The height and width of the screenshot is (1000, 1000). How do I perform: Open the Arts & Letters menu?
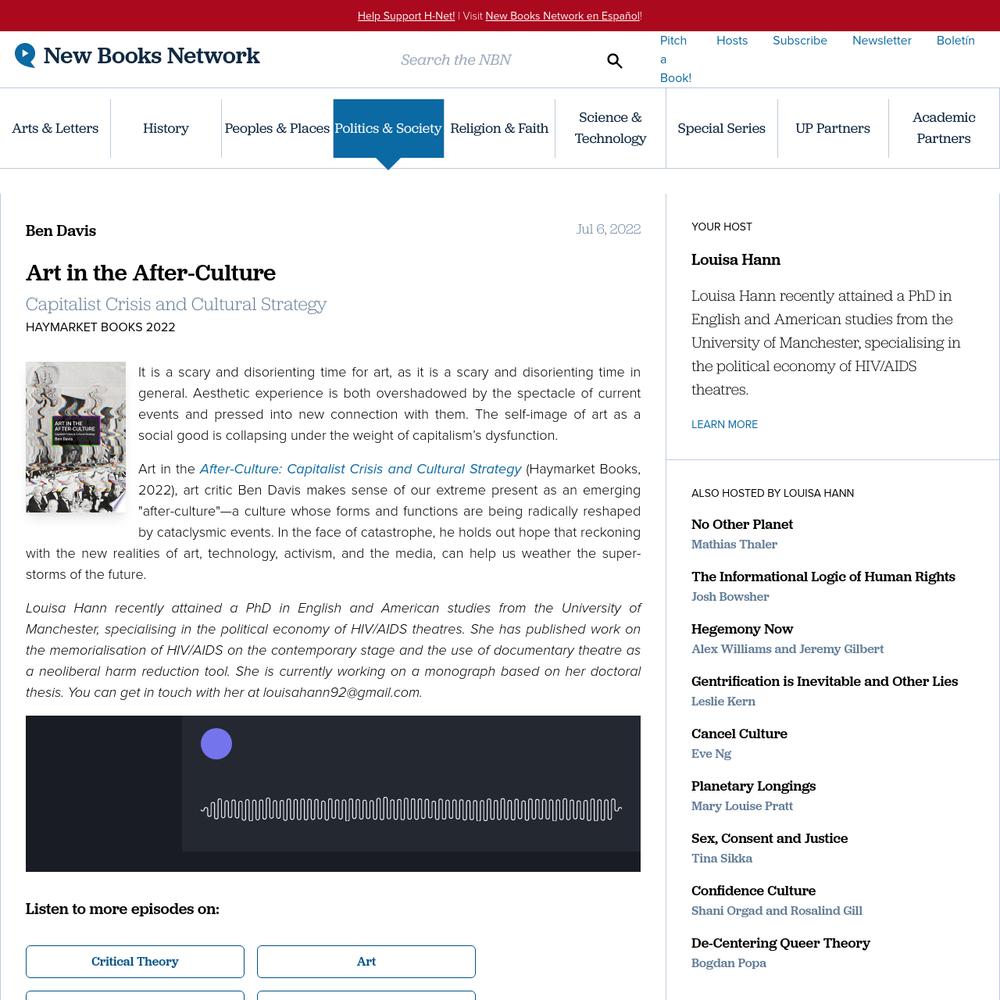tap(55, 128)
